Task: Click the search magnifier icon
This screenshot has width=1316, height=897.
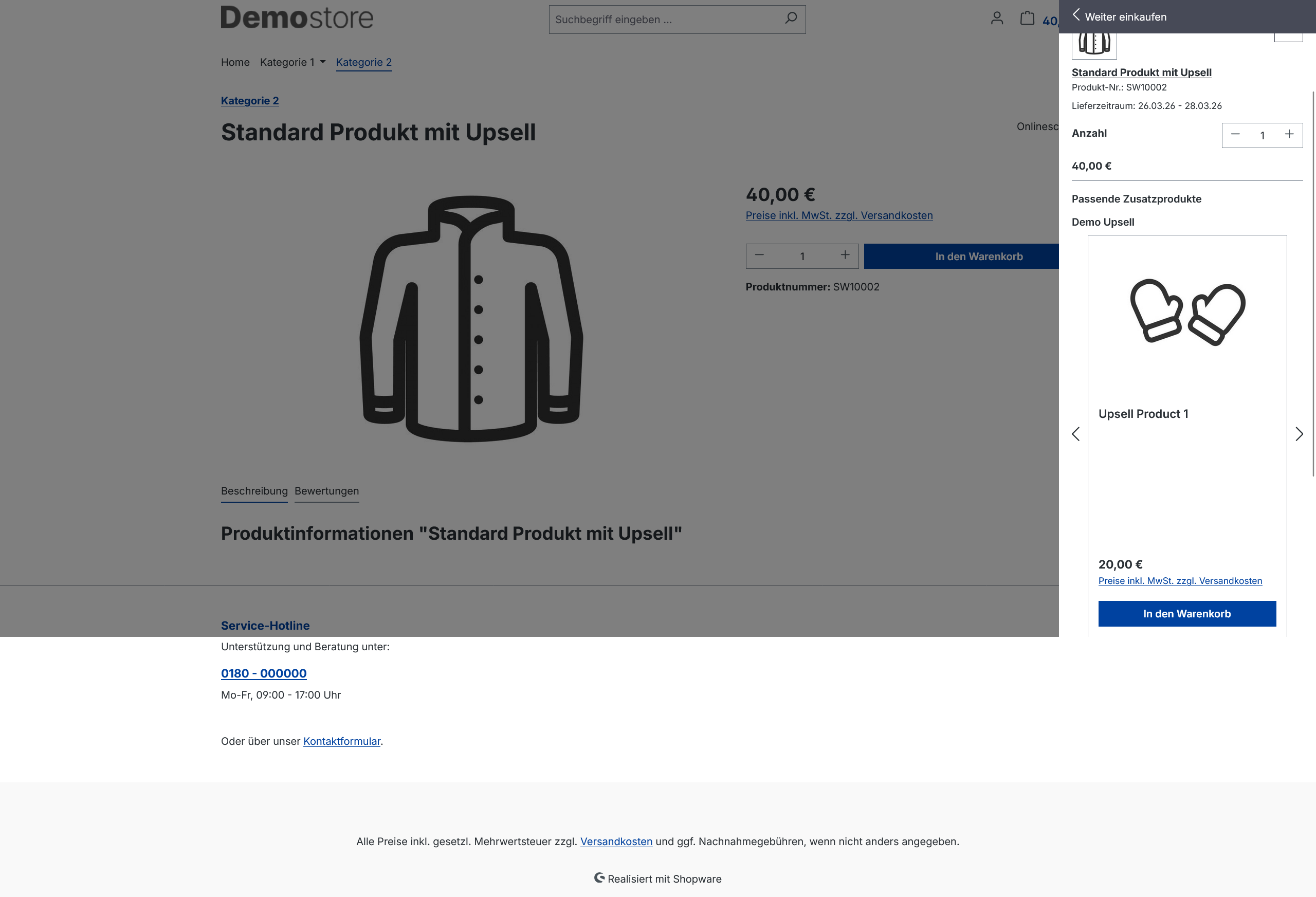Action: click(x=791, y=19)
